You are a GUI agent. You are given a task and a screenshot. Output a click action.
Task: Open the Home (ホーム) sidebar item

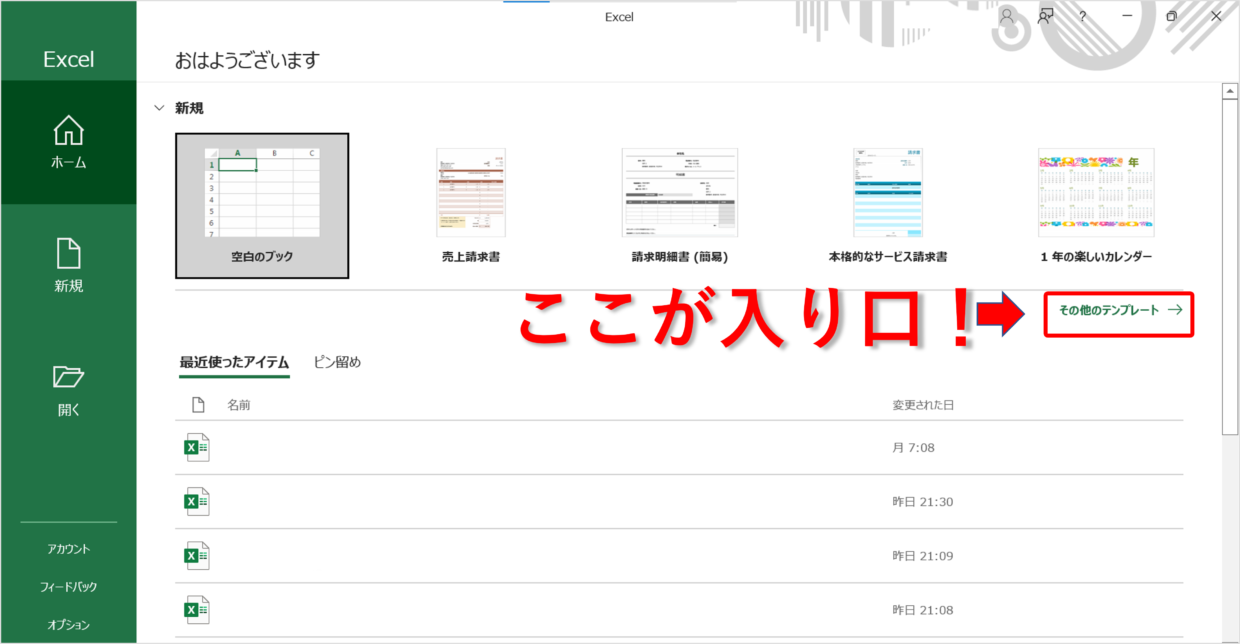click(69, 142)
